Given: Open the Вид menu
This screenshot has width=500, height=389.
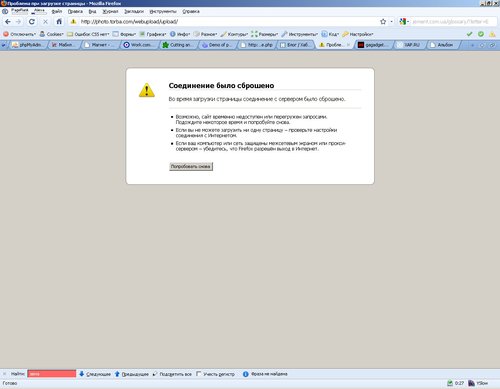Looking at the screenshot, I should coord(92,11).
